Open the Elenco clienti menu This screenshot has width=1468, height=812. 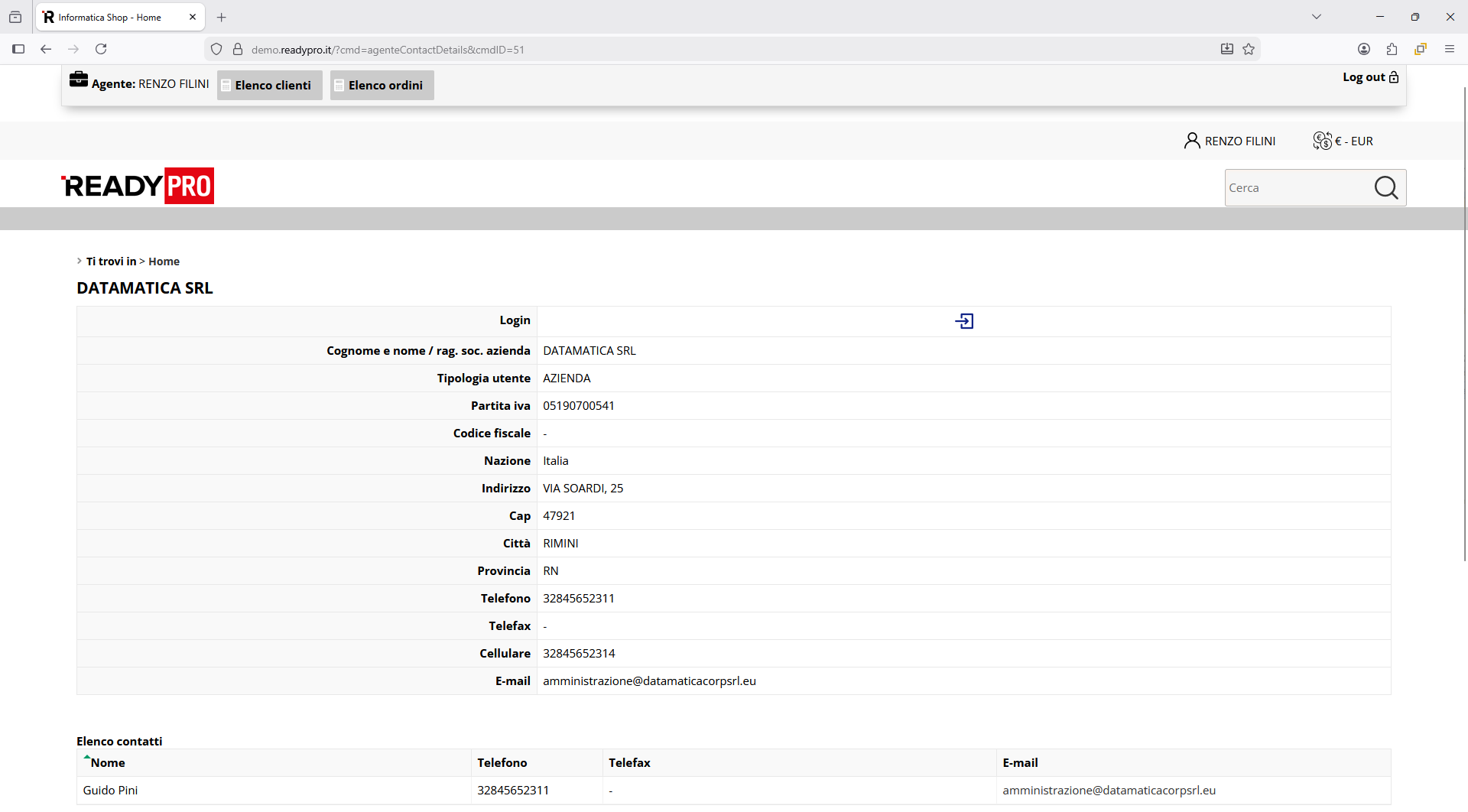click(270, 85)
